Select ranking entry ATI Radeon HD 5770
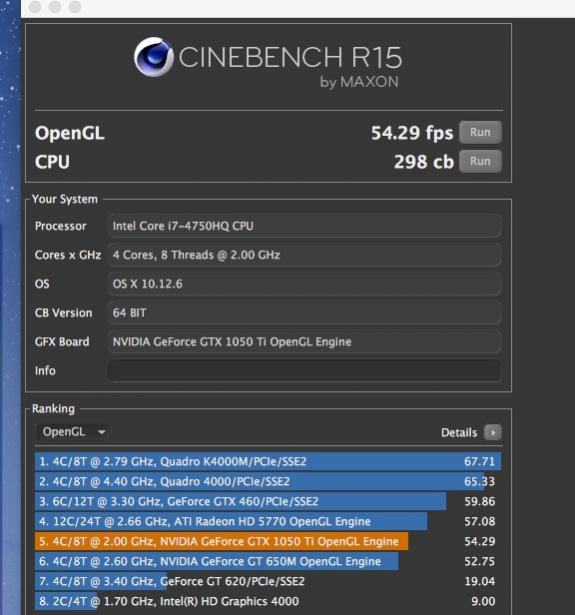575x615 pixels. click(268, 521)
